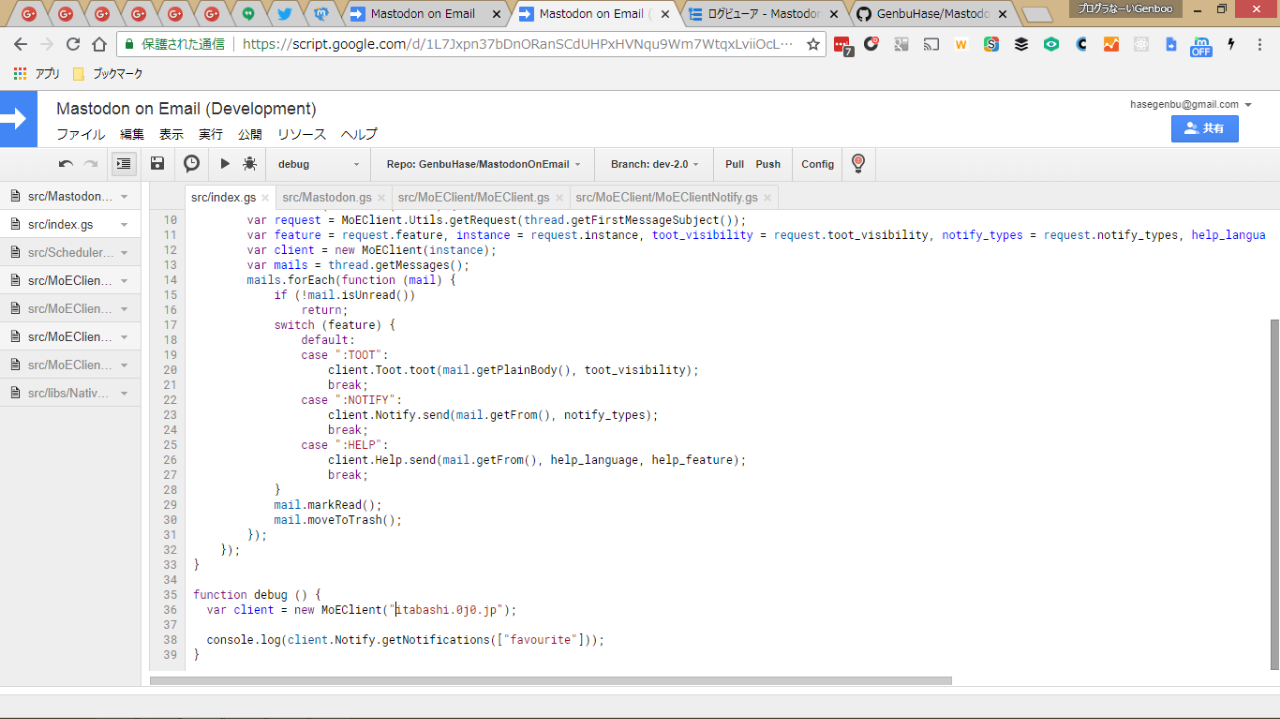The width and height of the screenshot is (1280, 719).
Task: Toggle the OFF-badged extension in Chrome toolbar
Action: pos(1200,46)
